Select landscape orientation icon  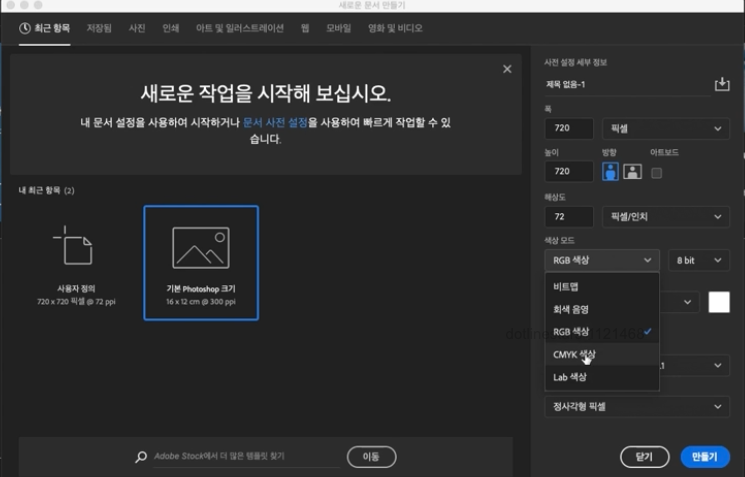(632, 172)
